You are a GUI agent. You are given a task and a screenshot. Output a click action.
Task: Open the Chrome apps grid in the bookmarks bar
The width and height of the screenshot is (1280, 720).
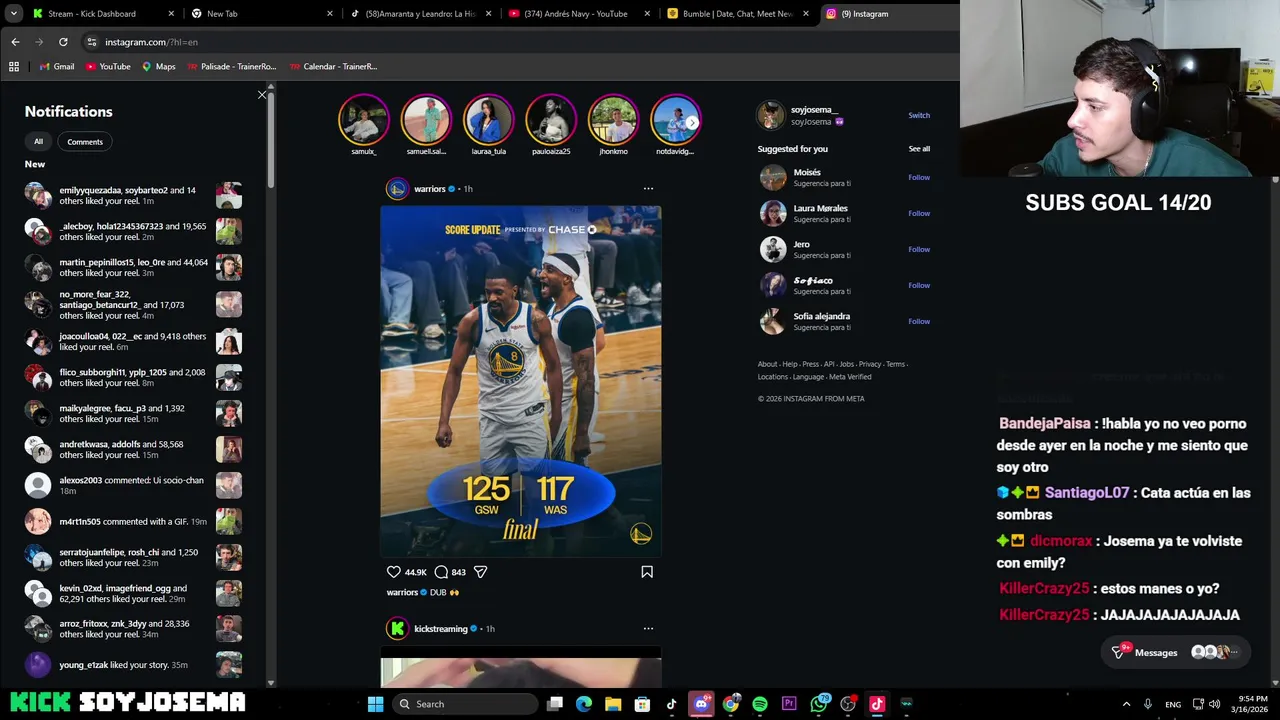14,66
